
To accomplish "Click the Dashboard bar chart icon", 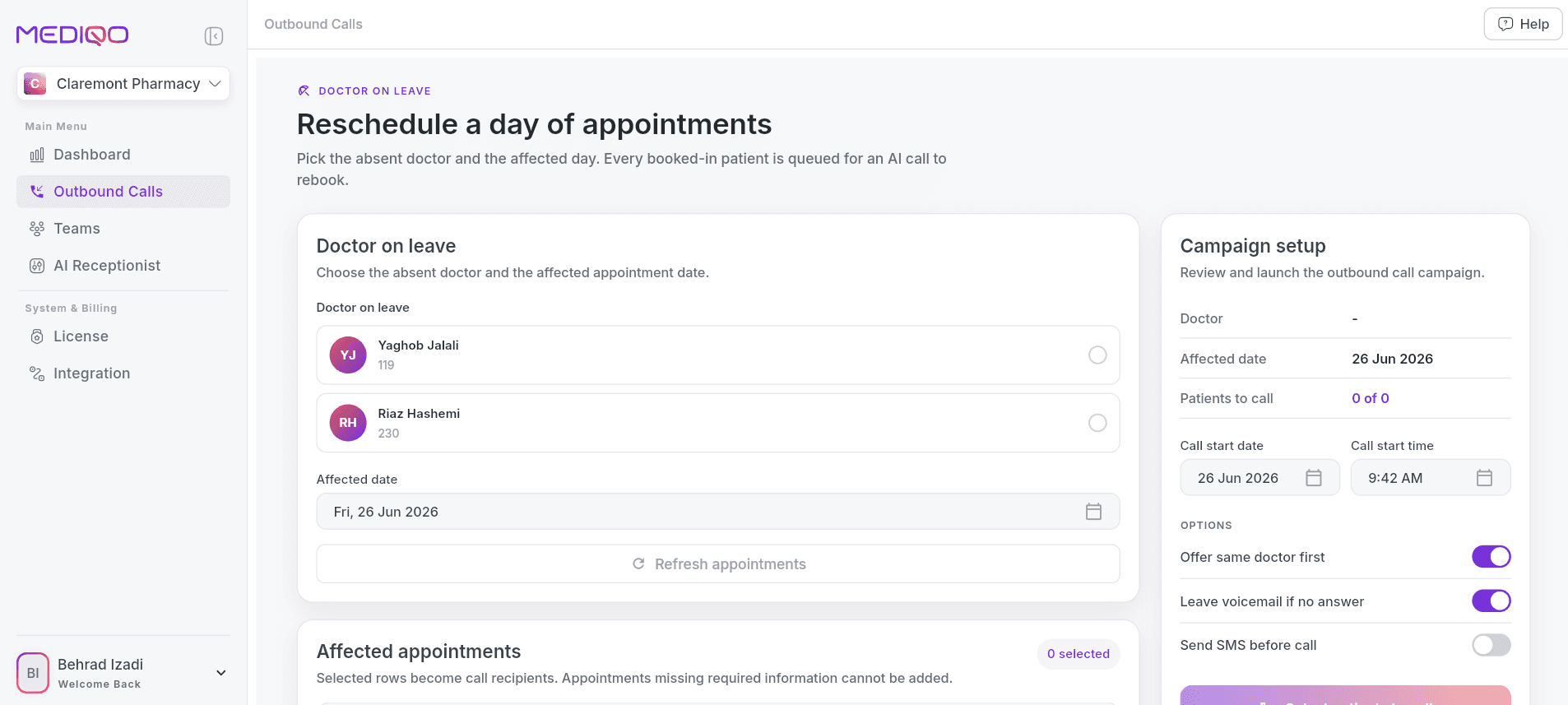I will (37, 155).
